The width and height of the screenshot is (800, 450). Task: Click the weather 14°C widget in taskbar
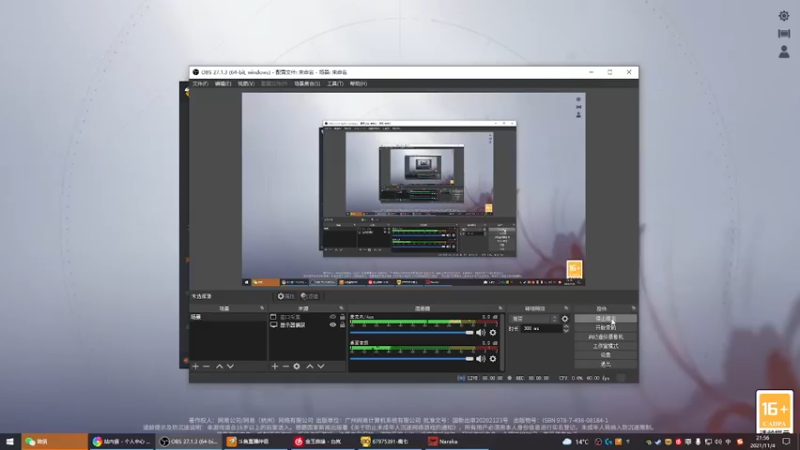coord(576,442)
